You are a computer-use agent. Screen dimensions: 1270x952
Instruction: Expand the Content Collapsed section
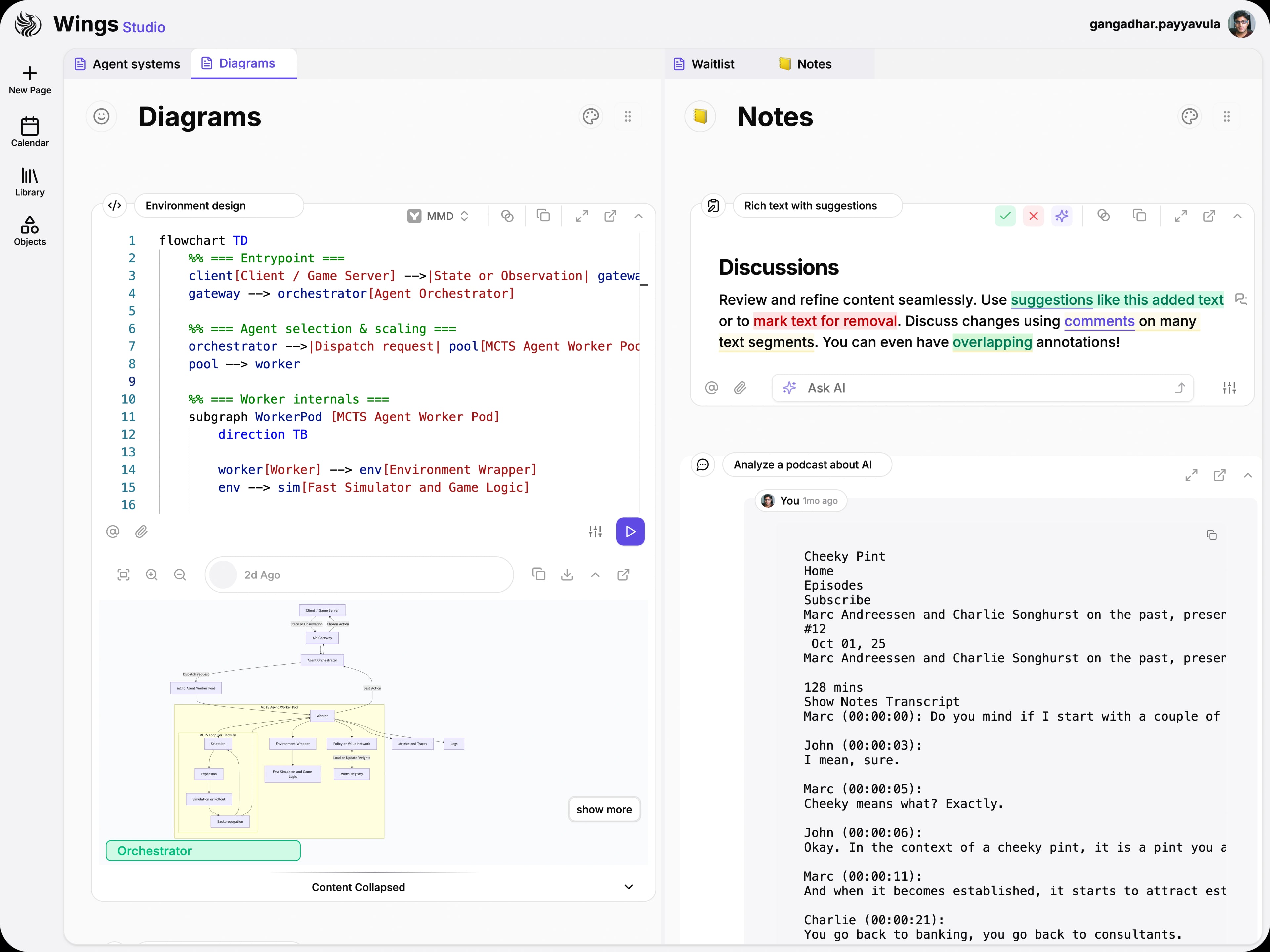pyautogui.click(x=629, y=887)
